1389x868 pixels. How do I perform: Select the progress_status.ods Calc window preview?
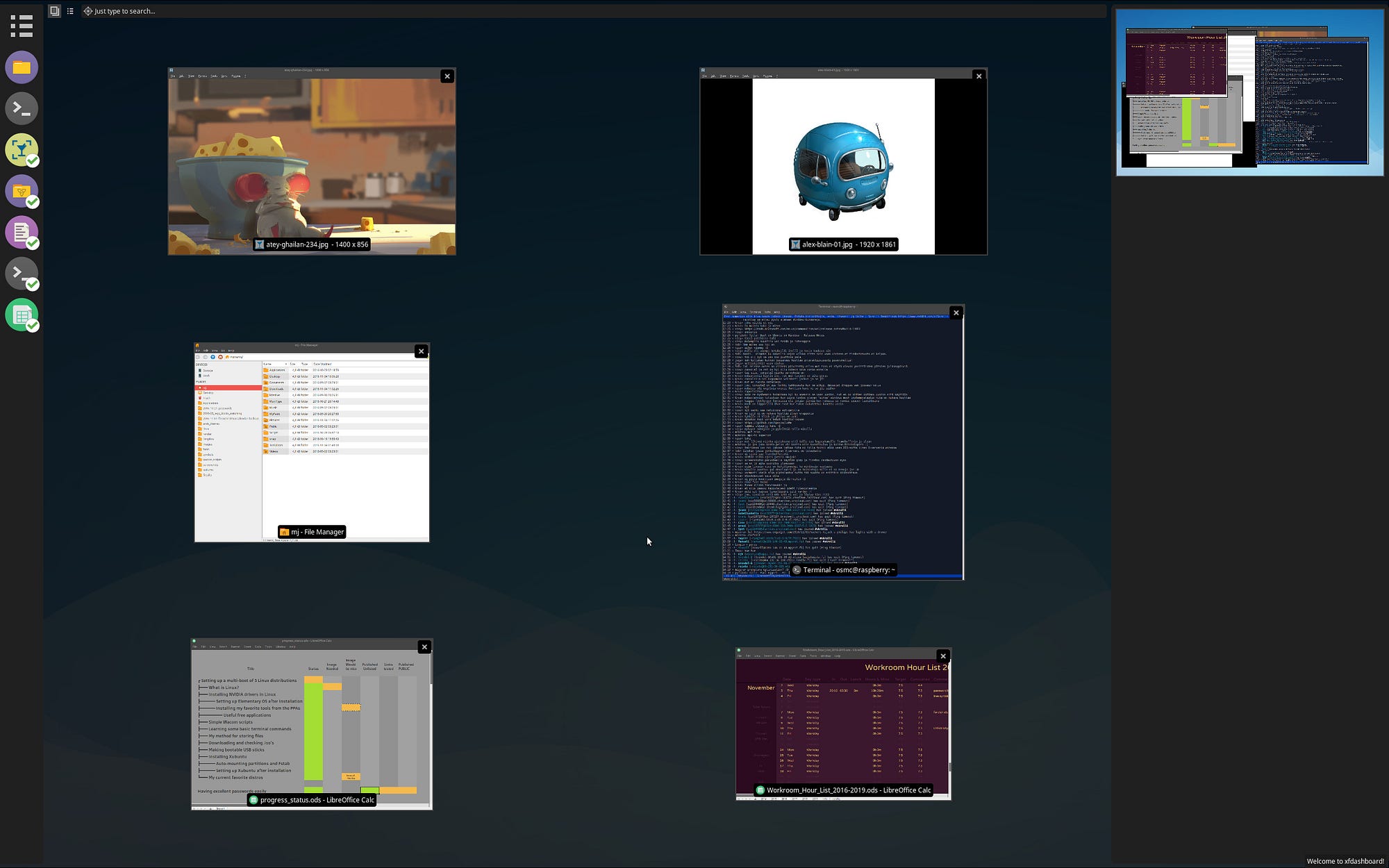(x=312, y=724)
